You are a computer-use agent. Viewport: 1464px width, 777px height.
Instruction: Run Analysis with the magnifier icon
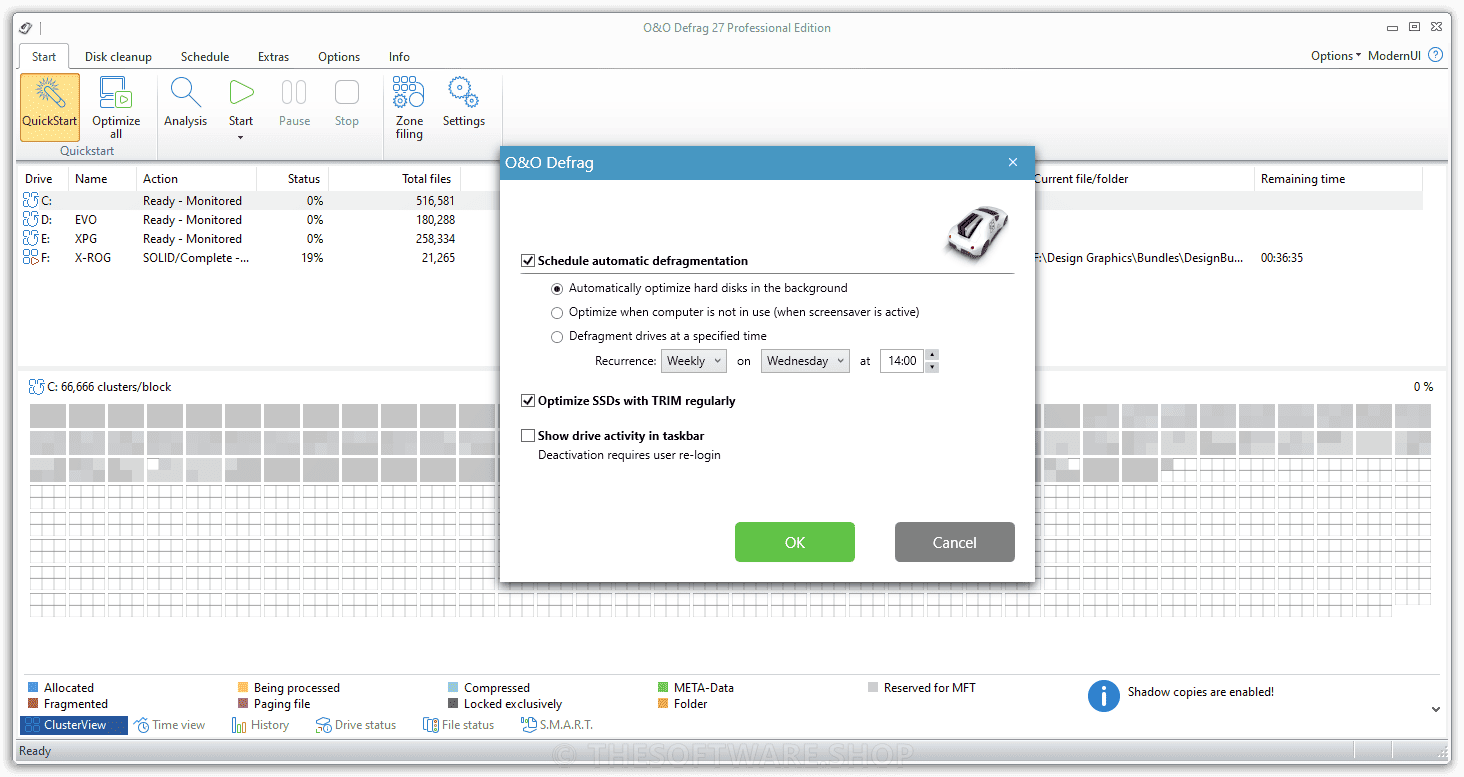point(186,93)
